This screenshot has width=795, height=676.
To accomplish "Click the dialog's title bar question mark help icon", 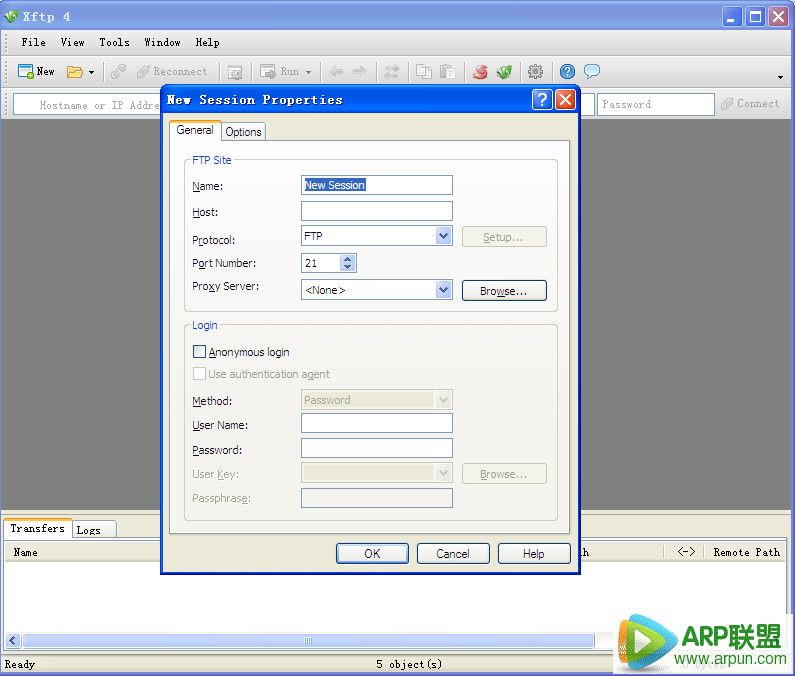I will pyautogui.click(x=541, y=99).
